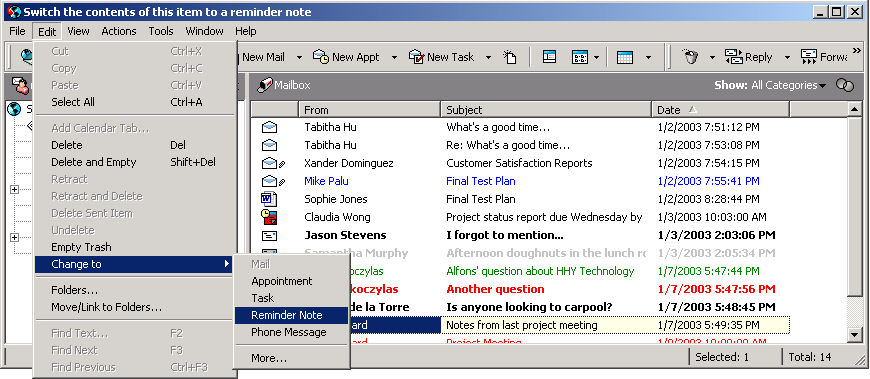The width and height of the screenshot is (870, 379).
Task: Click envelope icon for "Re: What's a good time..."
Action: [x=269, y=145]
